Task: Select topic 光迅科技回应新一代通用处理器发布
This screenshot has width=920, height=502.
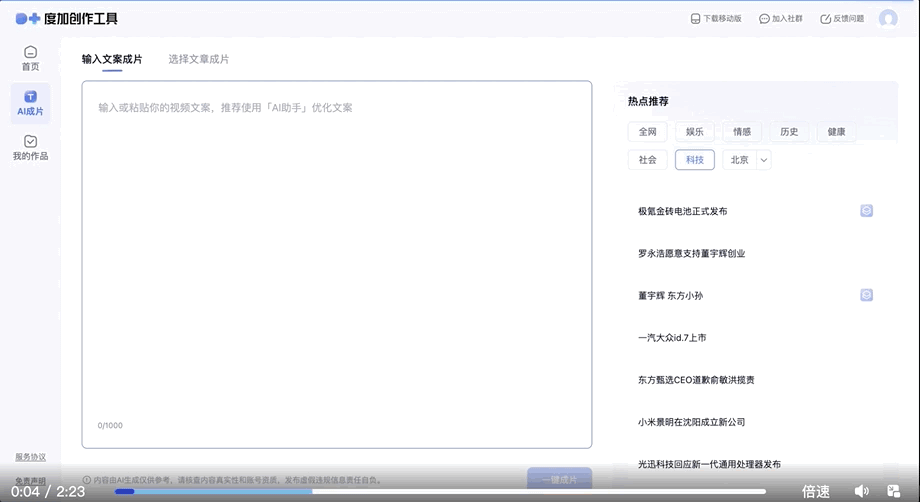Action: click(709, 464)
